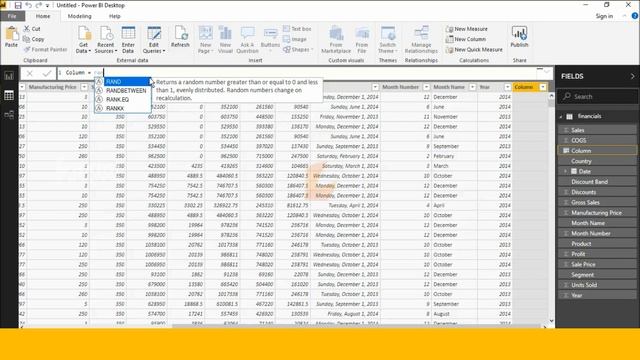Click the Save icon in title bar
The image size is (640, 360).
coord(18,5)
